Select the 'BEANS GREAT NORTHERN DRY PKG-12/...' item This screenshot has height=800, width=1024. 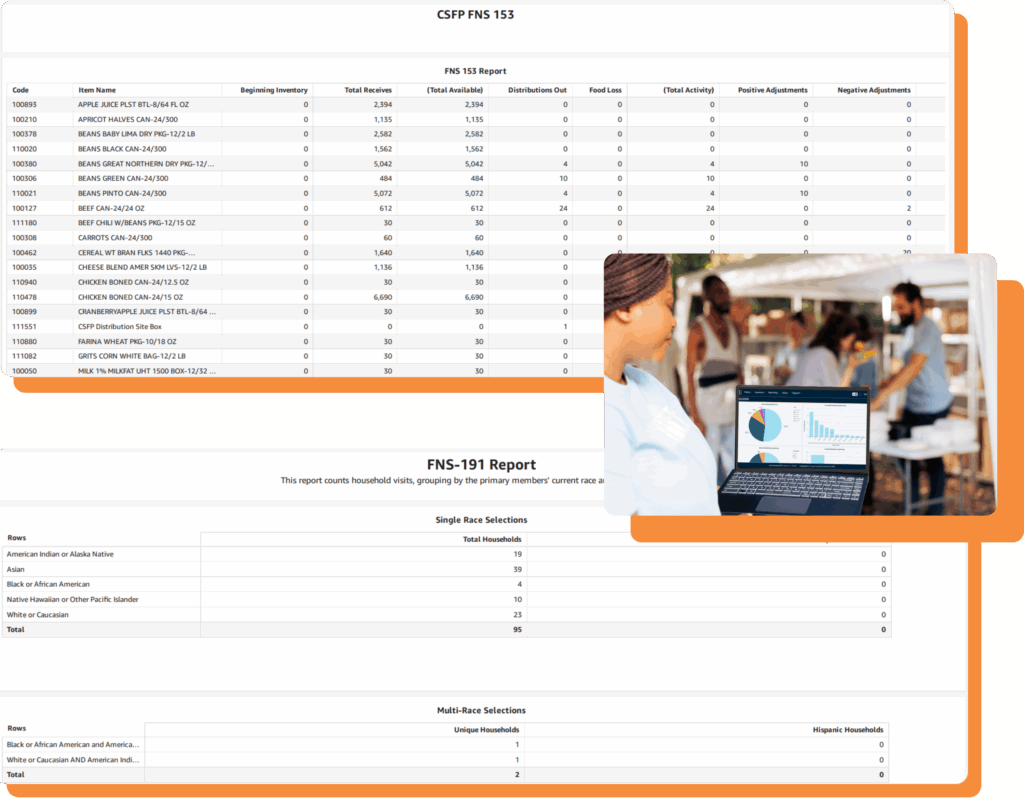pos(146,164)
